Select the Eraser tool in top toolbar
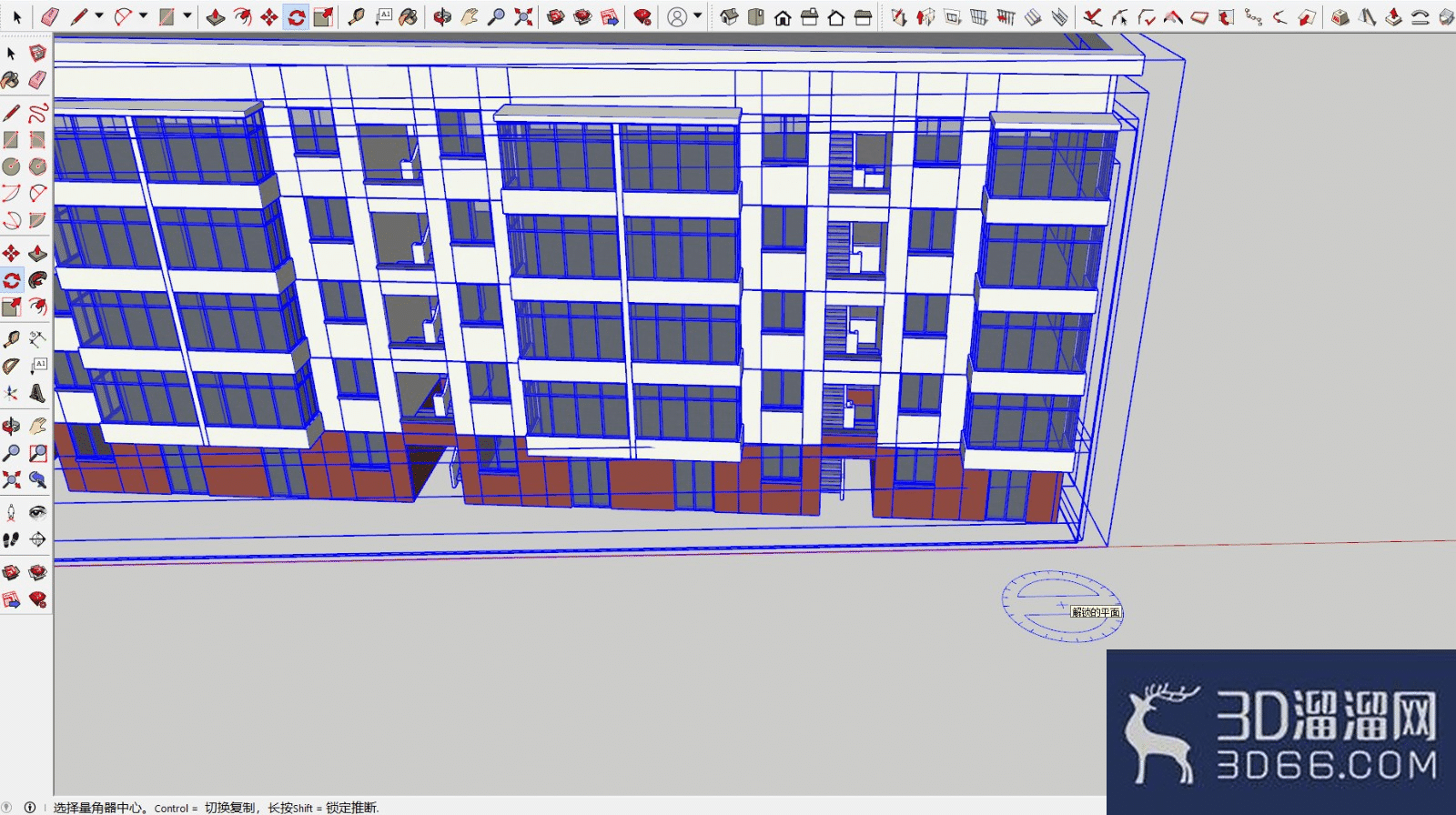The width and height of the screenshot is (1456, 815). [50, 16]
